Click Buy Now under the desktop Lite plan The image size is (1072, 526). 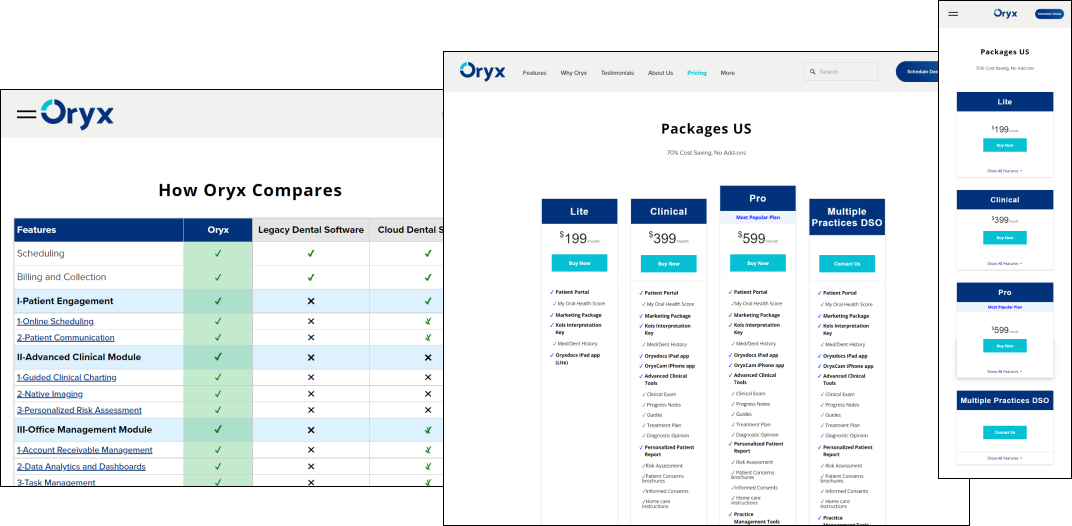(x=579, y=263)
